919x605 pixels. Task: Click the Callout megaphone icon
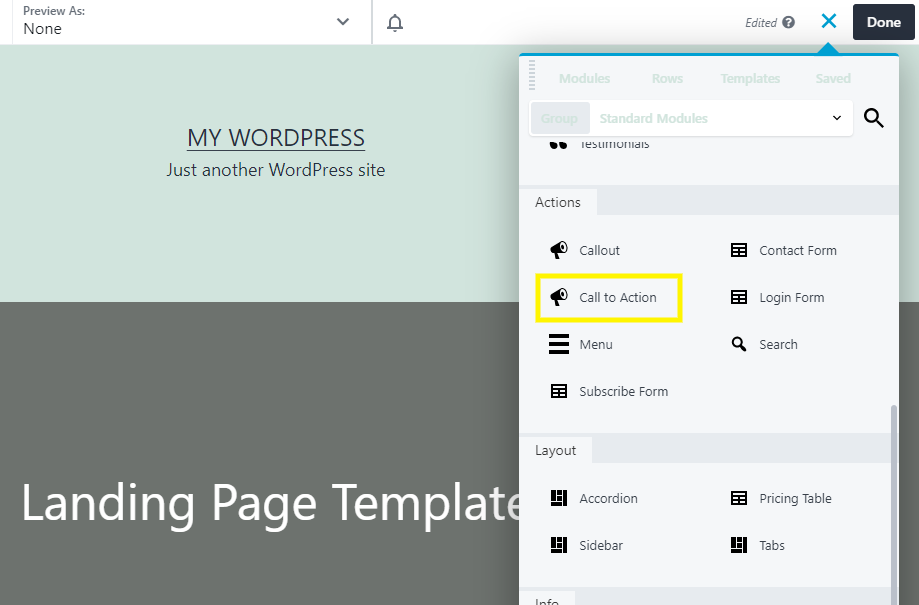tap(559, 250)
